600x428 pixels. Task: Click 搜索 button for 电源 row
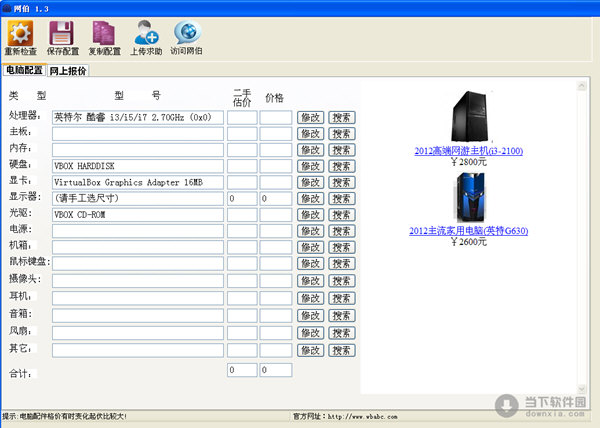click(342, 231)
